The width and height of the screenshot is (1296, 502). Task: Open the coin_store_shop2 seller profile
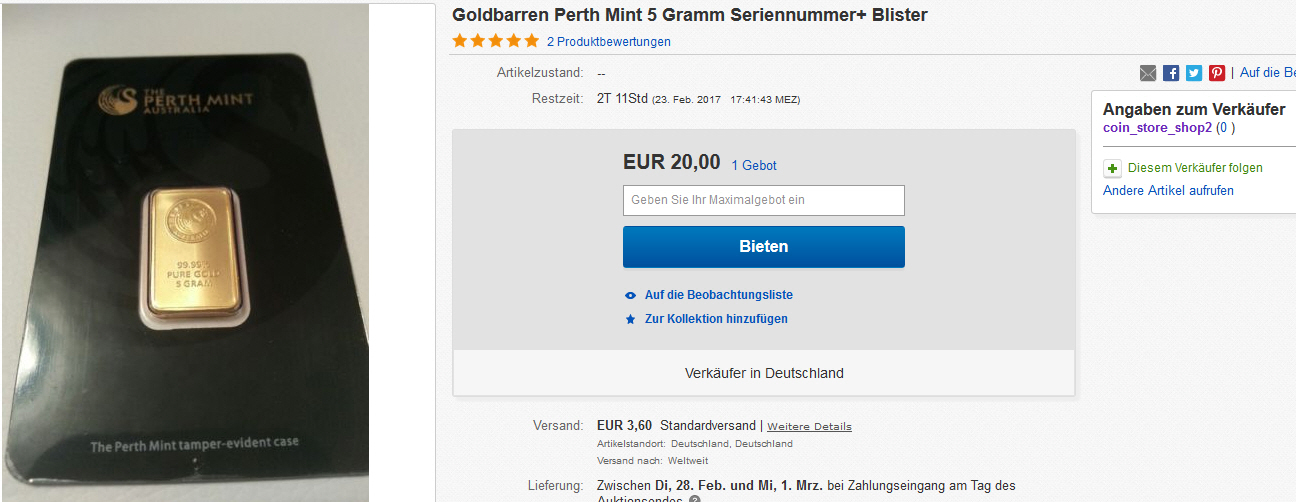1157,128
